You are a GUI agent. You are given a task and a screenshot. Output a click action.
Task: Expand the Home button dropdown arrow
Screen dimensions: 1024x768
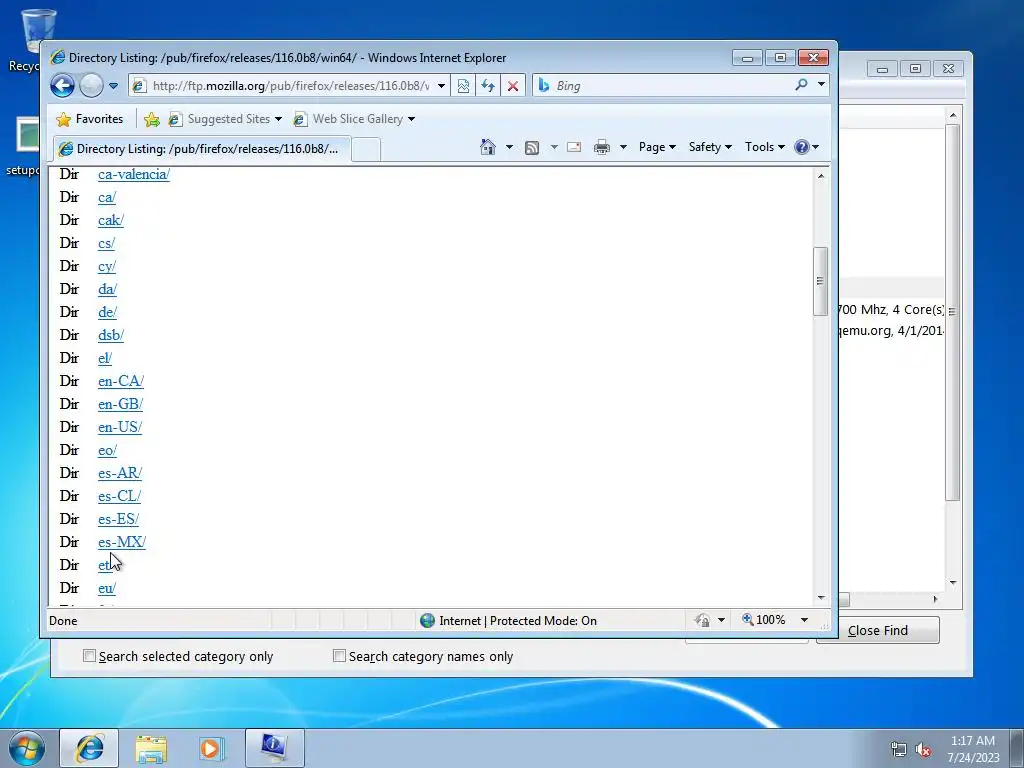pyautogui.click(x=509, y=147)
